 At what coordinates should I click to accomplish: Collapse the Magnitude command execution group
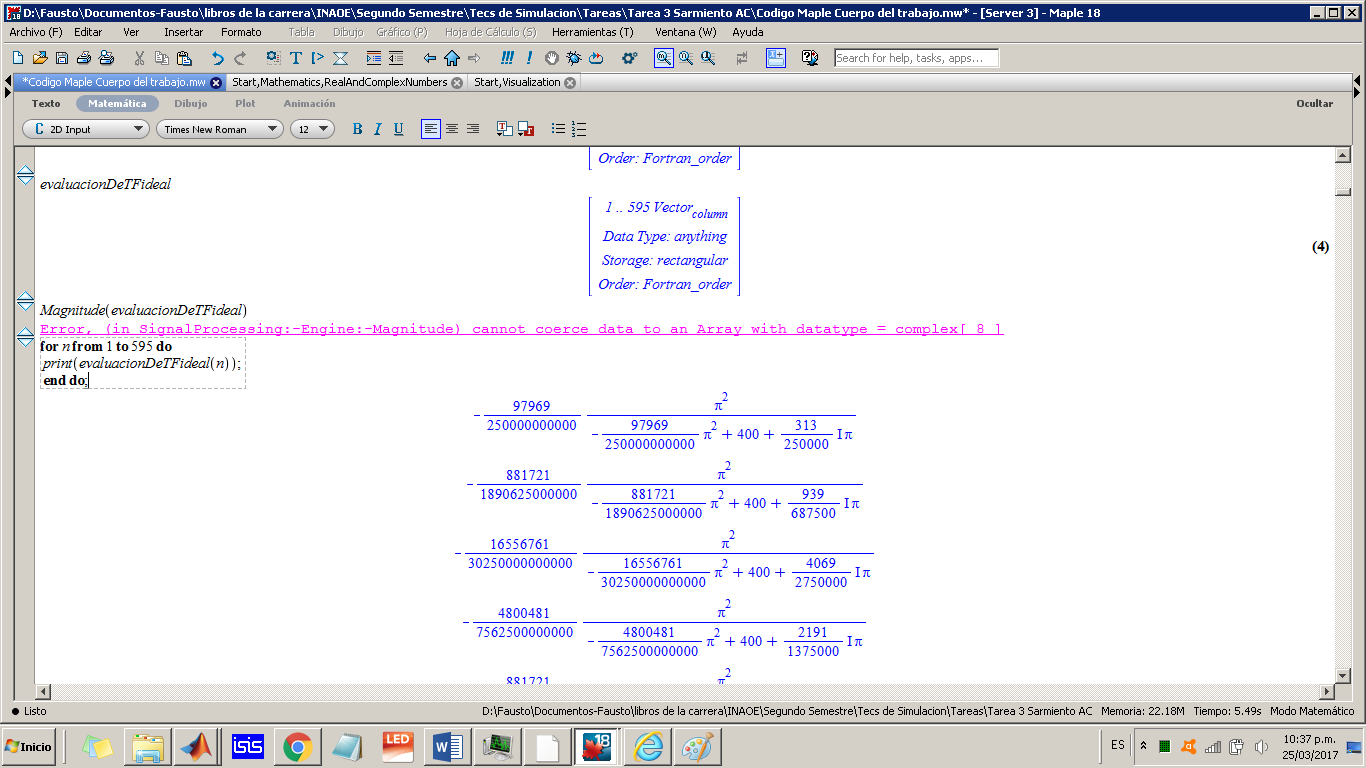tap(26, 301)
